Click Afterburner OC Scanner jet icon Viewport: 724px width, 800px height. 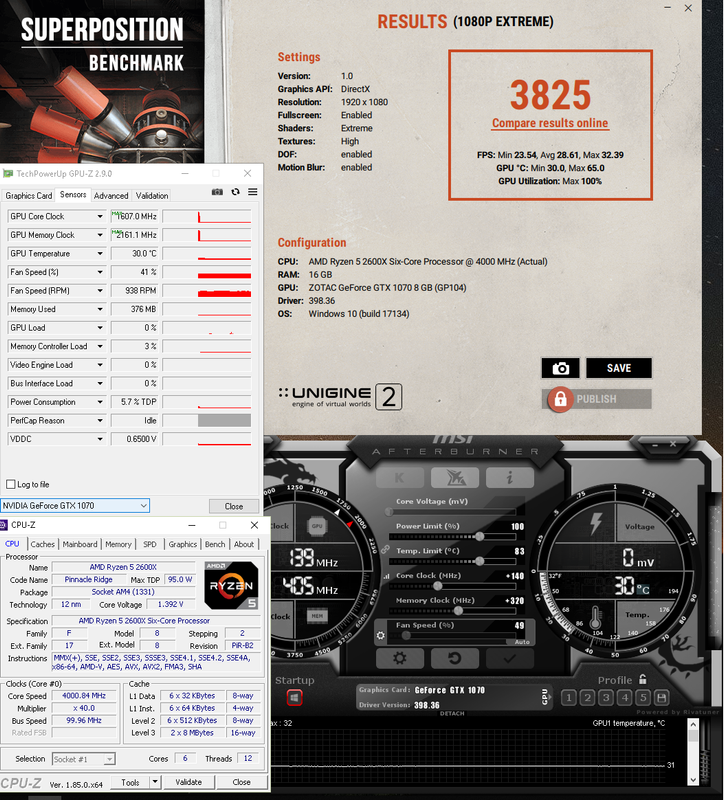pyautogui.click(x=455, y=478)
